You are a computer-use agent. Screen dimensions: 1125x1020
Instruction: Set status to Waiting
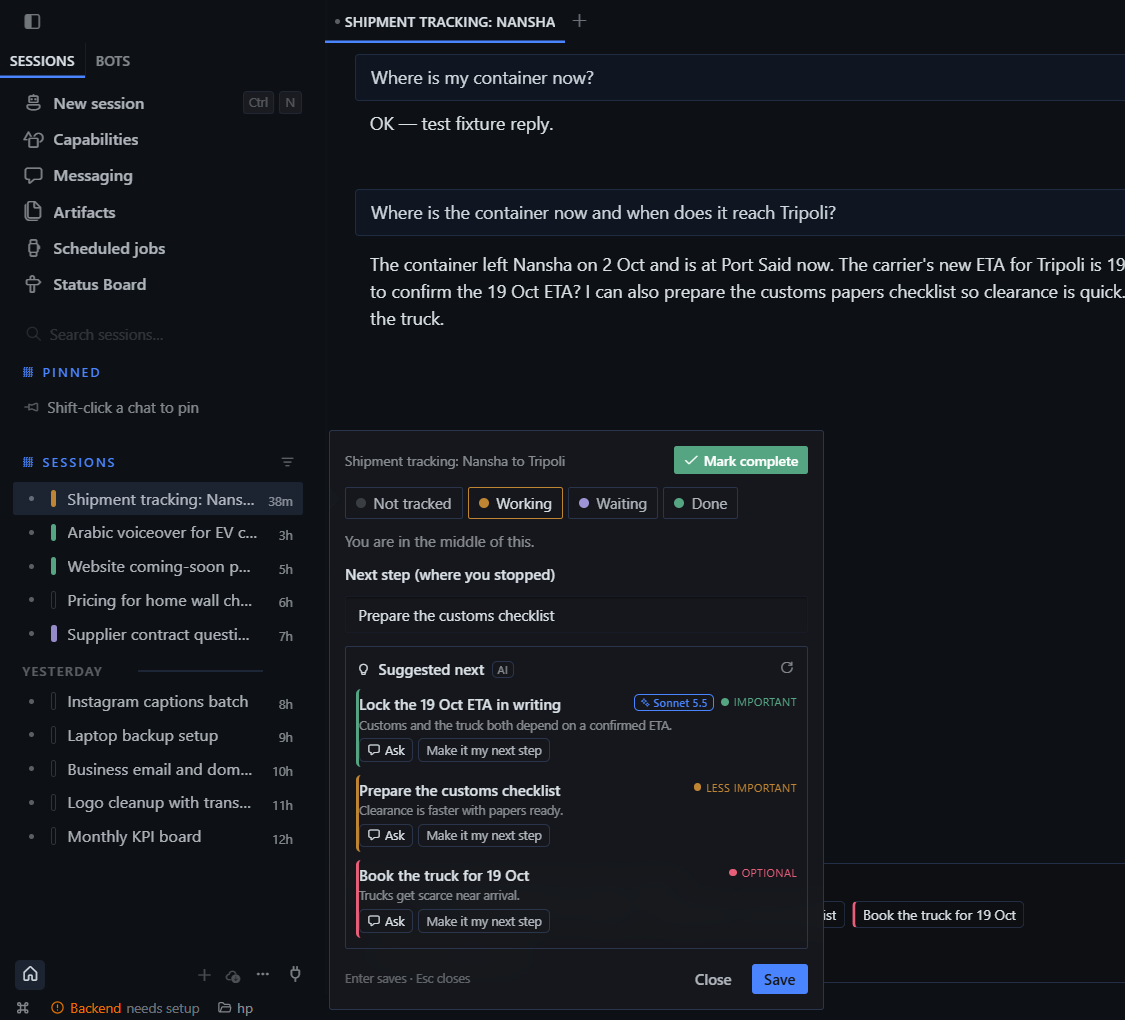pyautogui.click(x=613, y=504)
